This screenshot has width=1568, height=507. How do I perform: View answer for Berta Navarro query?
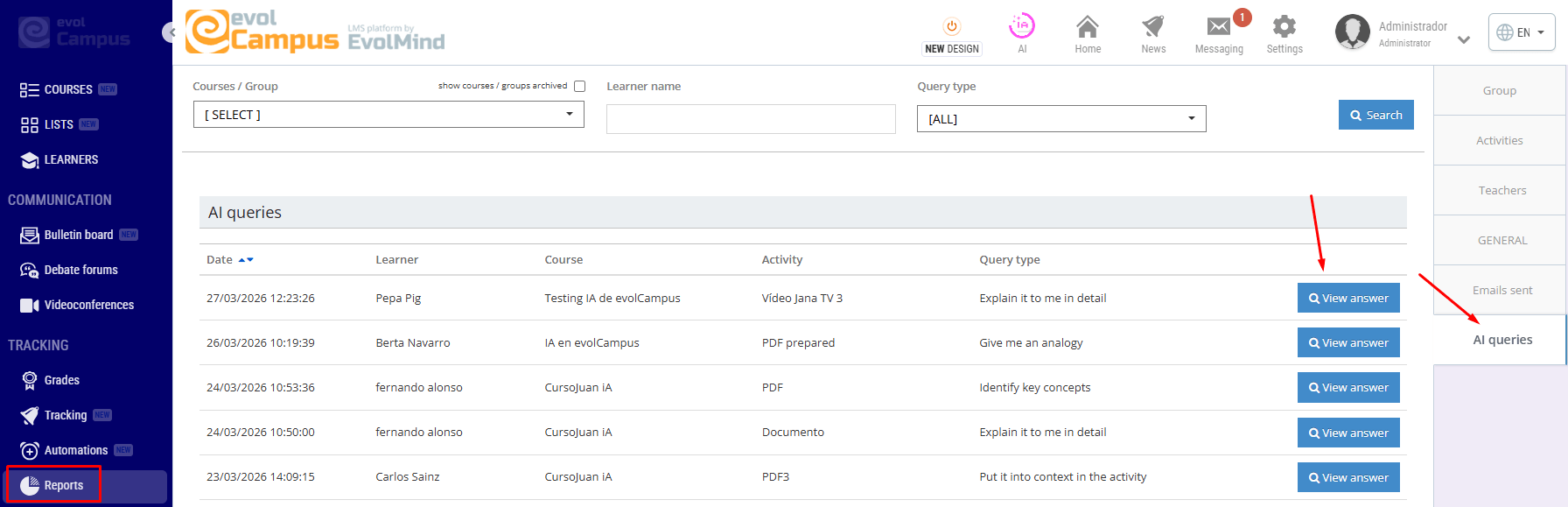[1348, 342]
